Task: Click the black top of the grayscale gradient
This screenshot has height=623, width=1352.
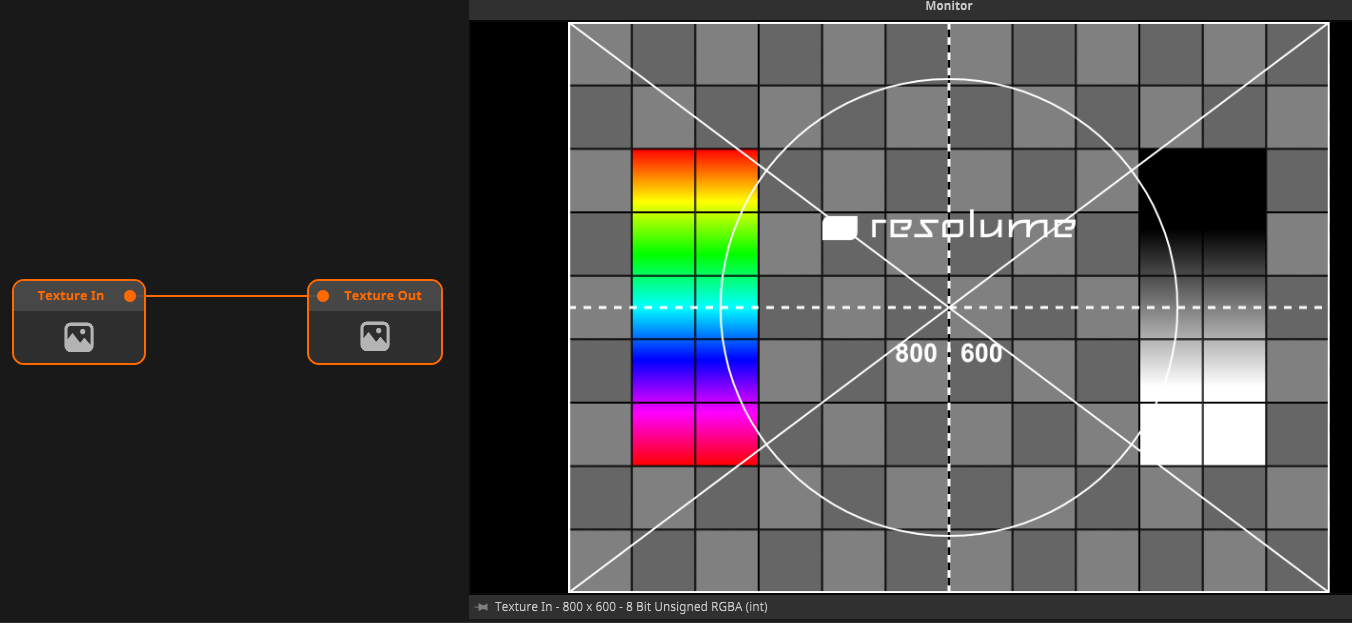Action: point(1202,180)
